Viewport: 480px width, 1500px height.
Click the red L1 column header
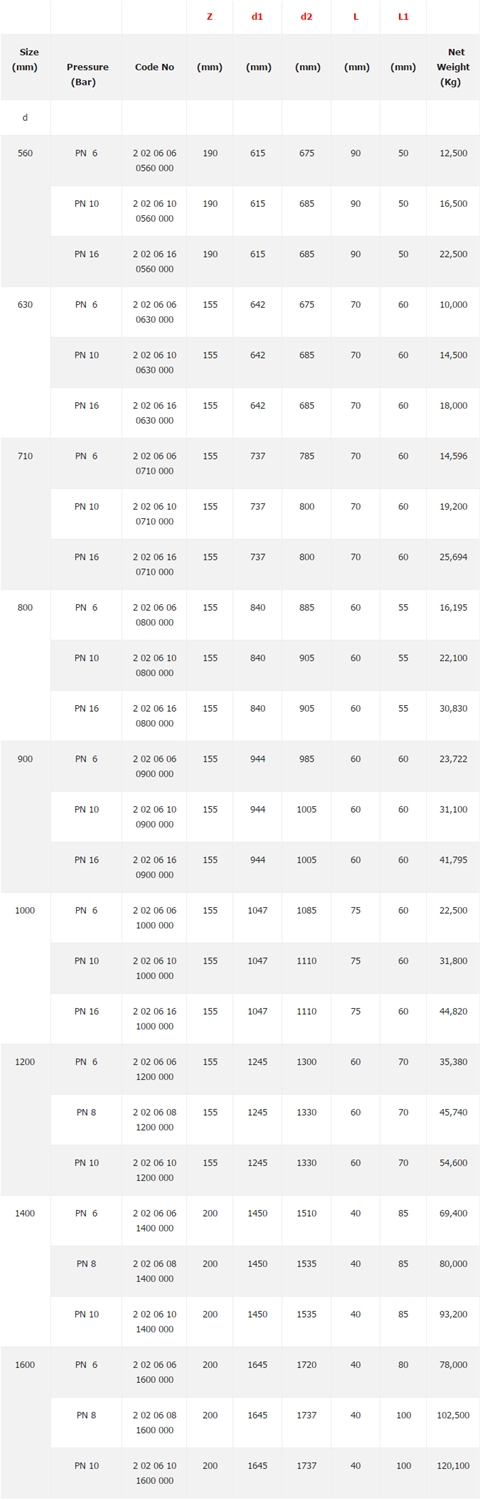click(x=403, y=17)
